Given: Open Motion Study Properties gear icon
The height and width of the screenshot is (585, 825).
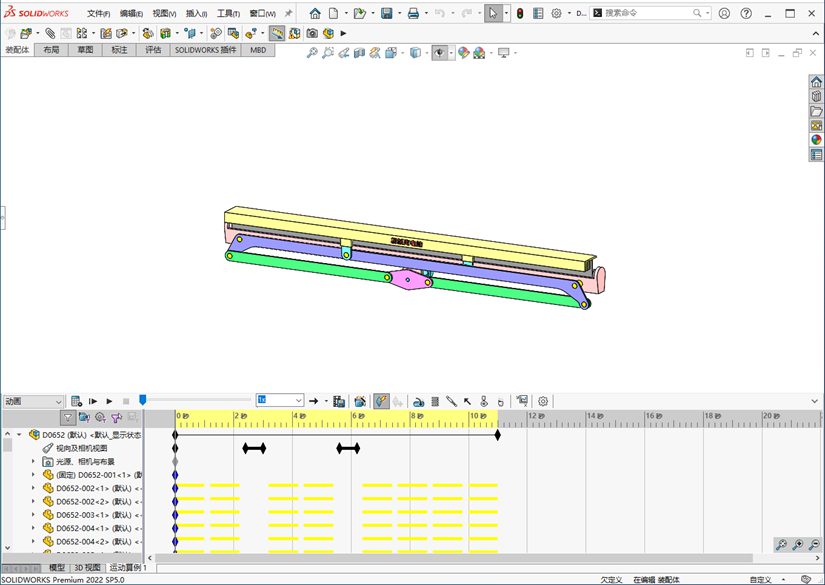Looking at the screenshot, I should (x=543, y=401).
